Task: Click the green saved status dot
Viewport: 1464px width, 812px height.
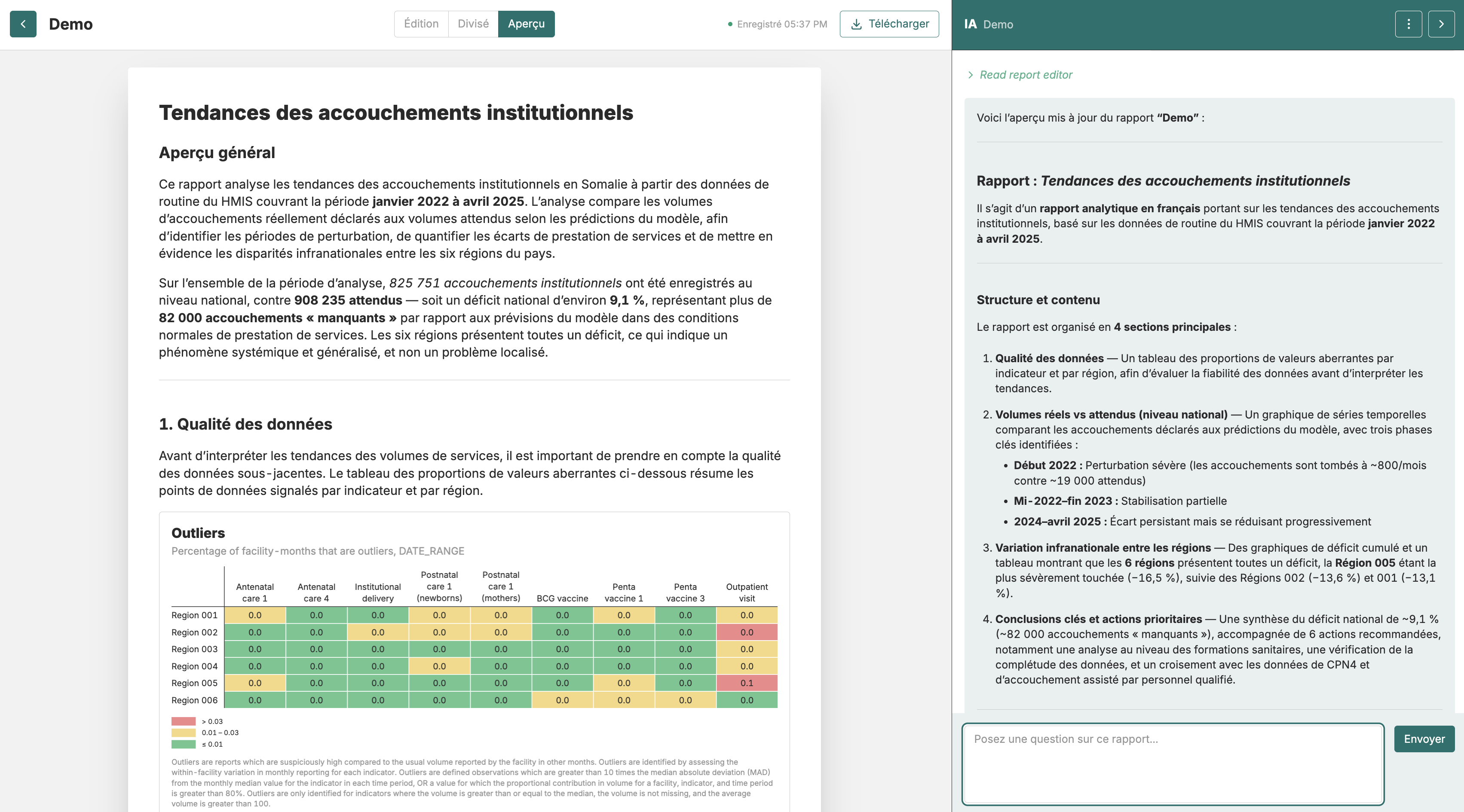Action: pos(730,24)
